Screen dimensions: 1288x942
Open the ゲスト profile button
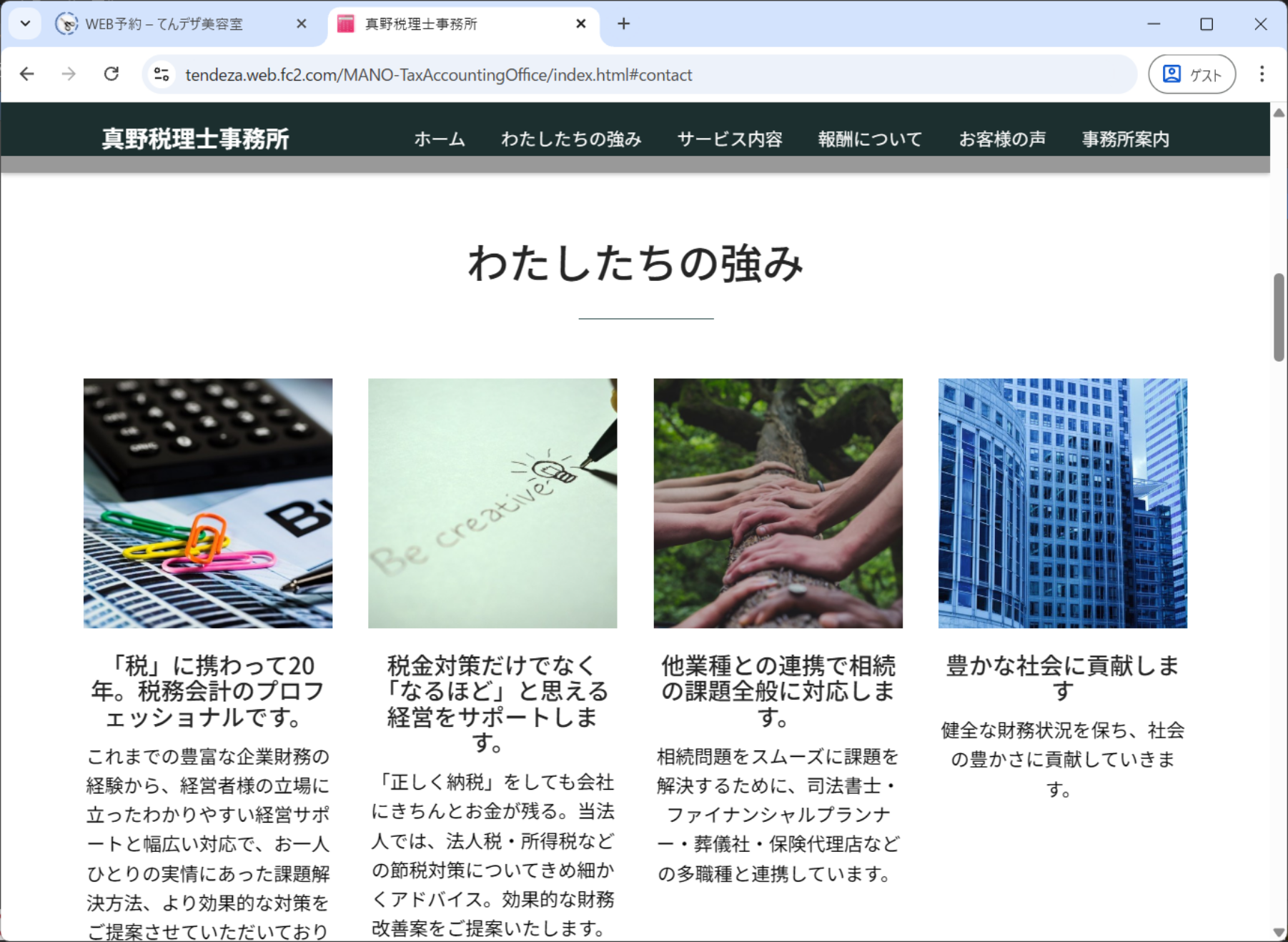tap(1192, 74)
